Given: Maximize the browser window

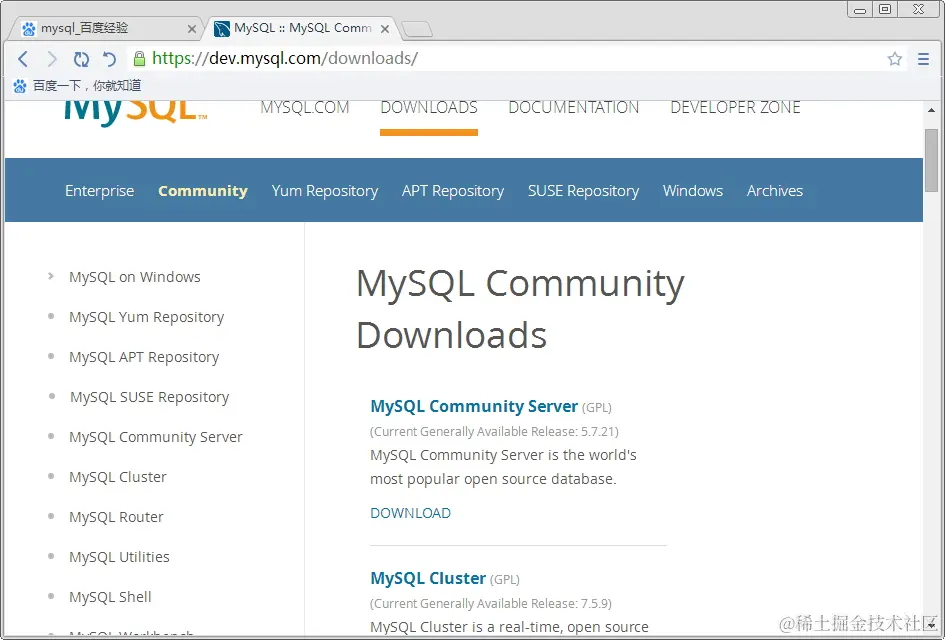Looking at the screenshot, I should pos(885,9).
